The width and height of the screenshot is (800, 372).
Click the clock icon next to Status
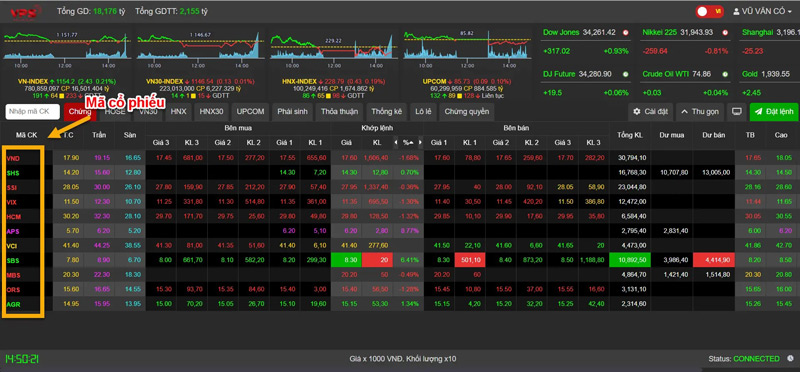coord(790,359)
